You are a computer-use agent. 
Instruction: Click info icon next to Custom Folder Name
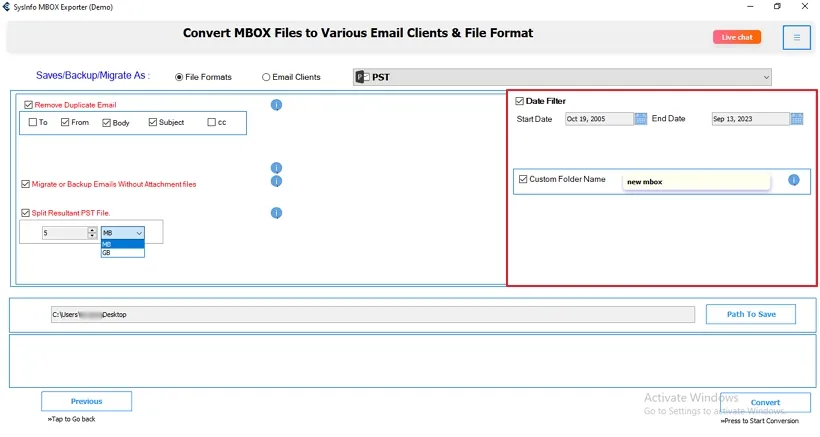[793, 180]
